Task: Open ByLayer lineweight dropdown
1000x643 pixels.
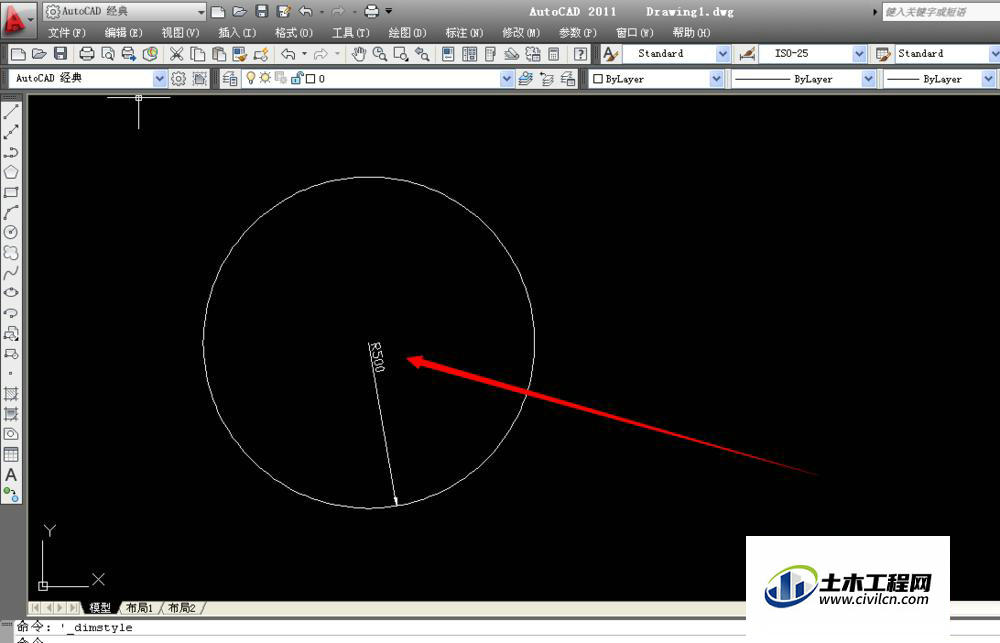Action: pyautogui.click(x=989, y=79)
